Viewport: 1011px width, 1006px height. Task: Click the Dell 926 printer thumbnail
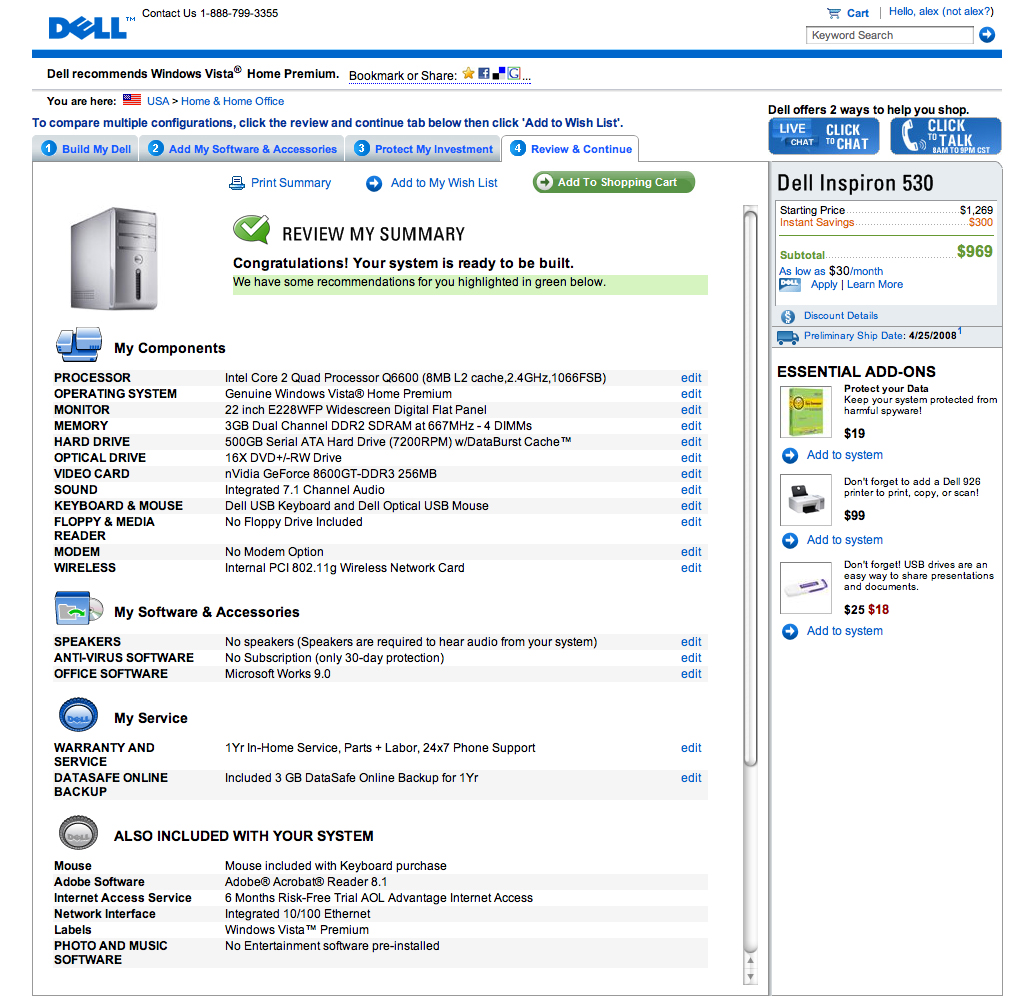[x=805, y=500]
